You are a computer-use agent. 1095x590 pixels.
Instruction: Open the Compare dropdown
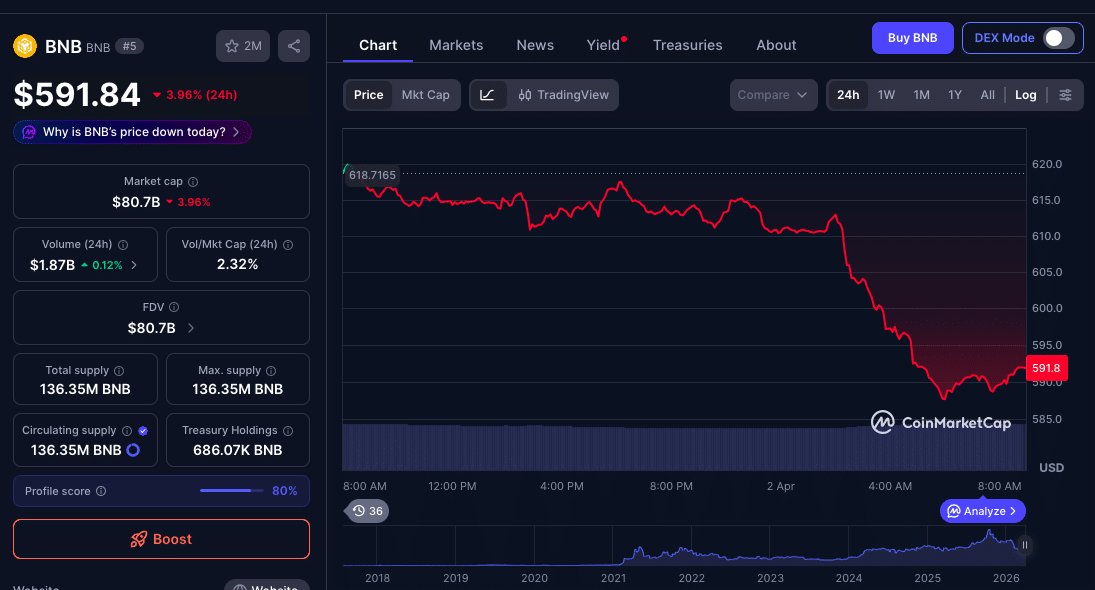tap(773, 95)
